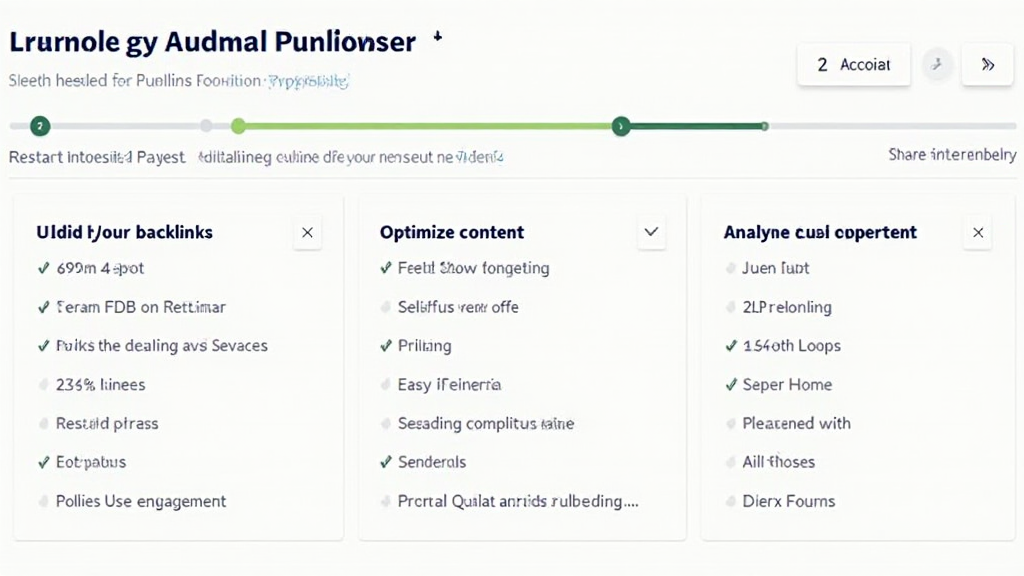Click the 'Pollies Use engagement' item
This screenshot has width=1024, height=576.
[x=140, y=501]
